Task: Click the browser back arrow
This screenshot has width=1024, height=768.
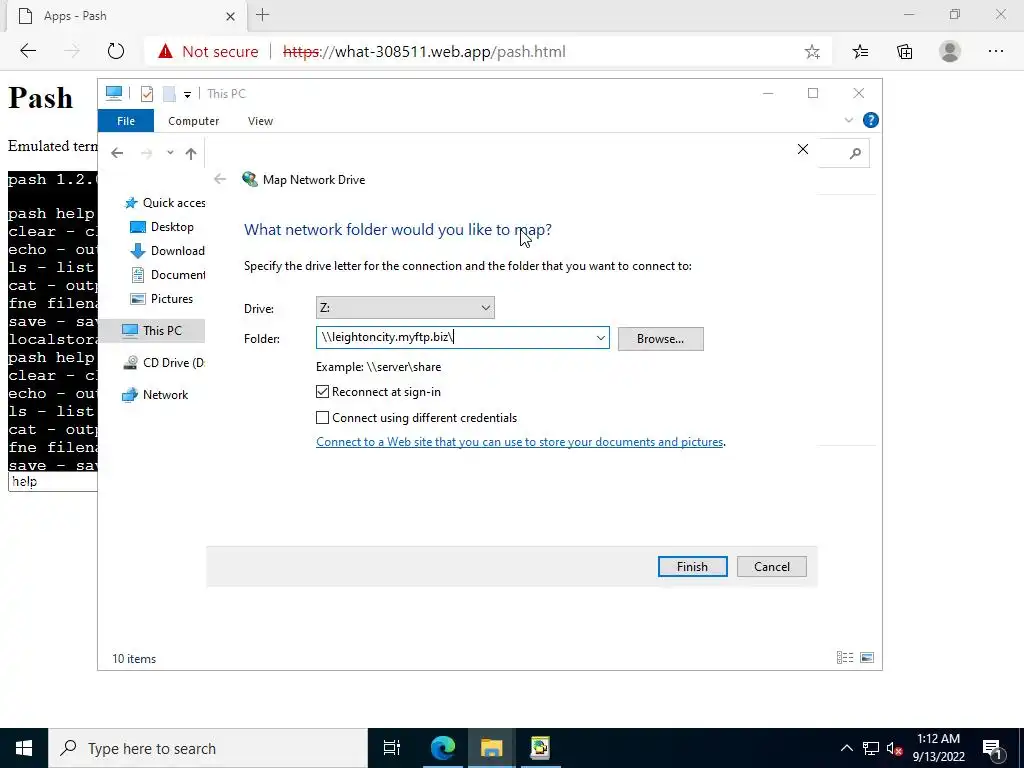Action: (x=28, y=51)
